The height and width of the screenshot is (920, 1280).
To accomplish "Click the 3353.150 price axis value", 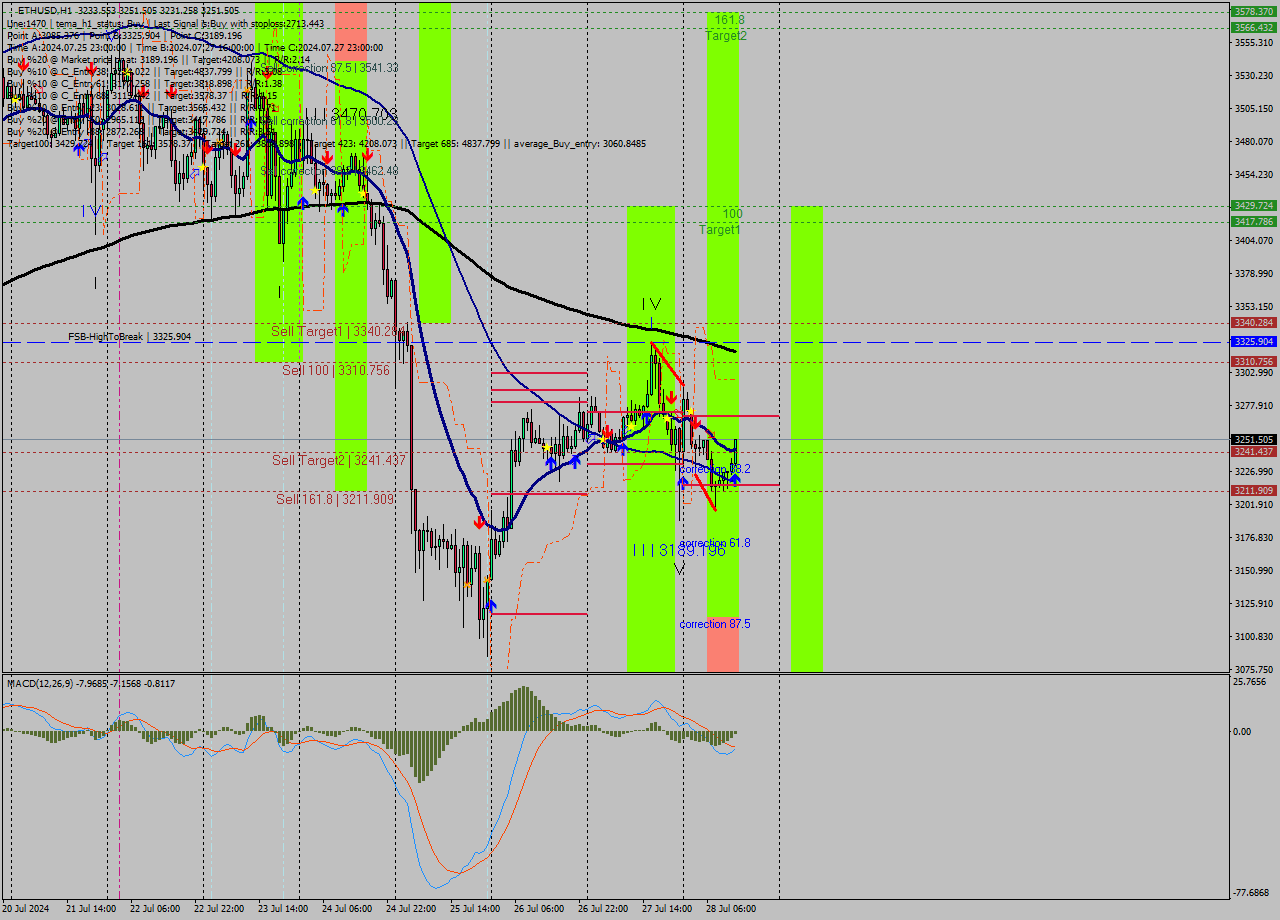I will (1253, 306).
